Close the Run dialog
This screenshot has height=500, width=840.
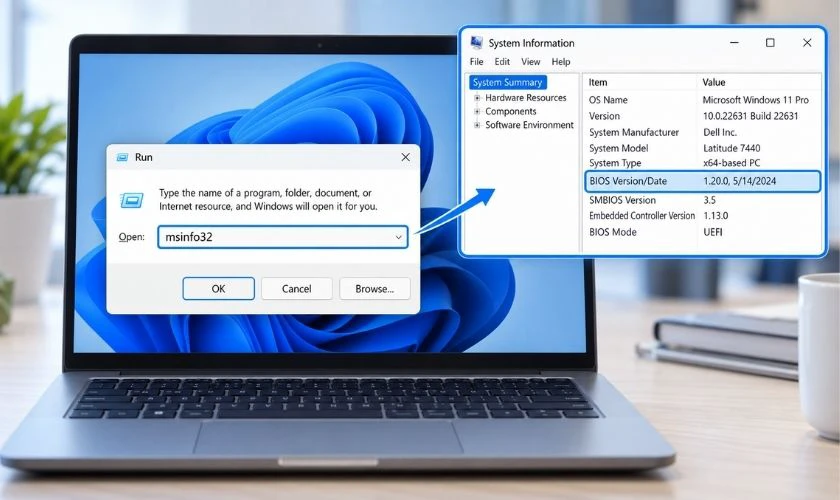click(406, 157)
